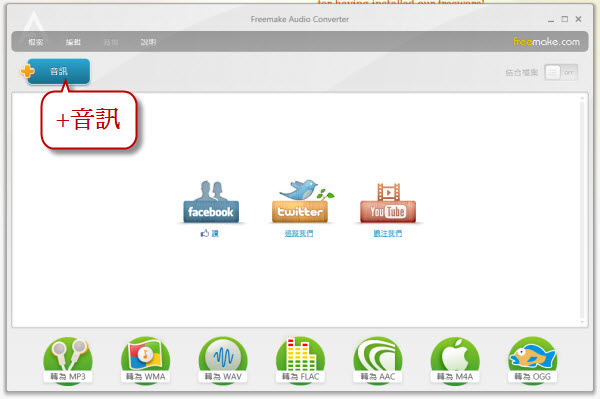Choose the 轉為 WMA convert icon

[x=145, y=360]
